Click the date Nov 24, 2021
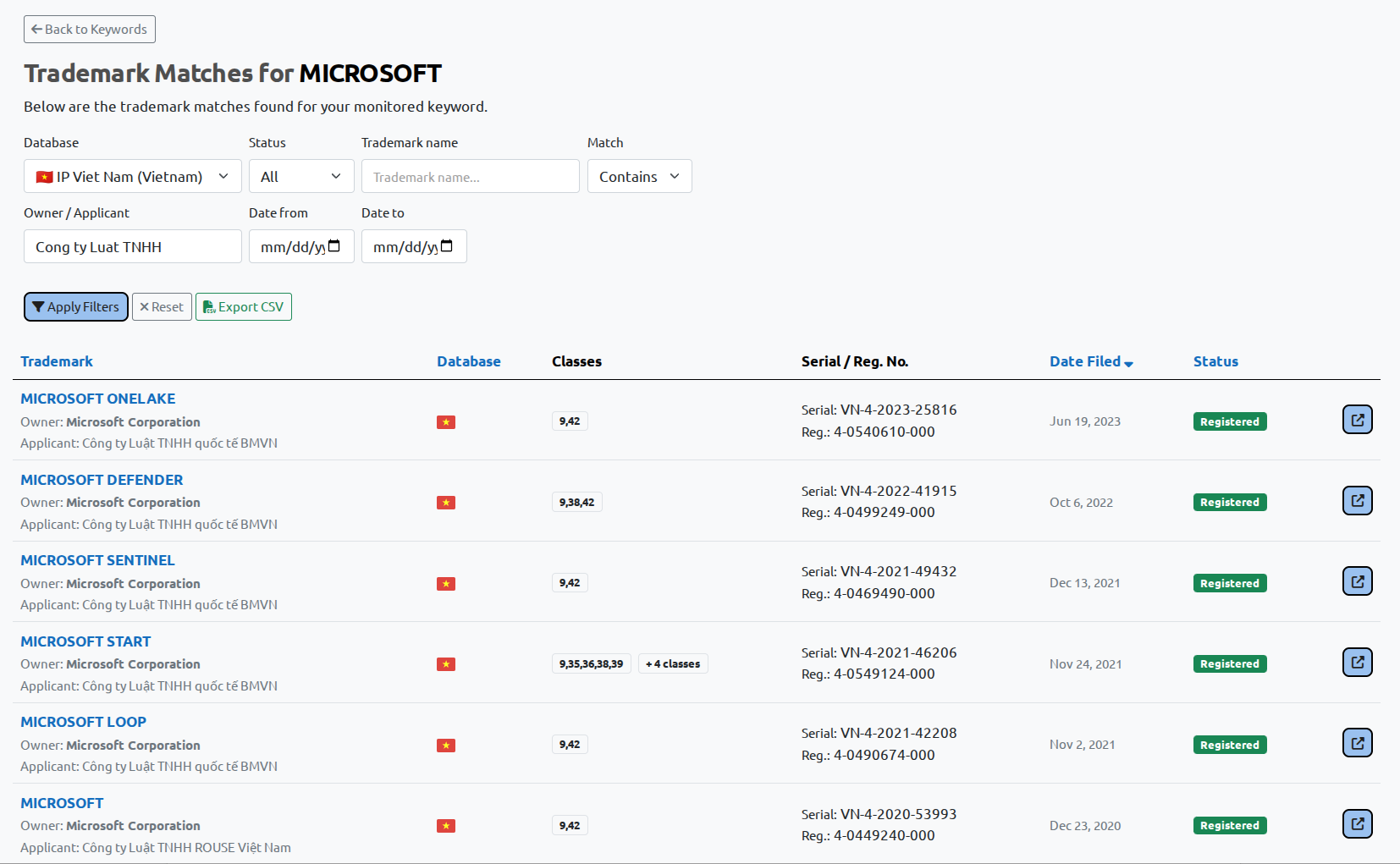Viewport: 1400px width, 864px height. [x=1086, y=664]
